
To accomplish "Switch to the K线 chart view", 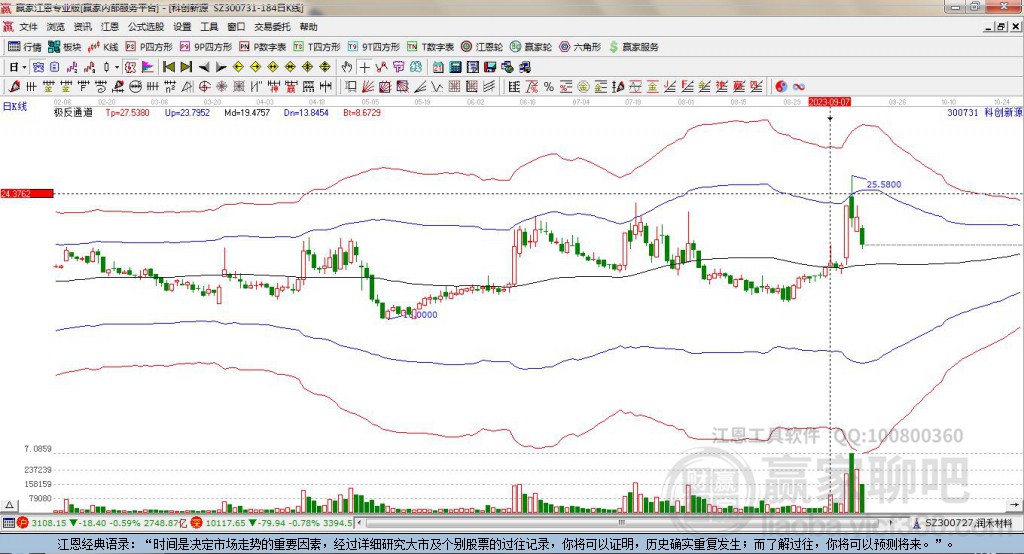I will pyautogui.click(x=104, y=47).
